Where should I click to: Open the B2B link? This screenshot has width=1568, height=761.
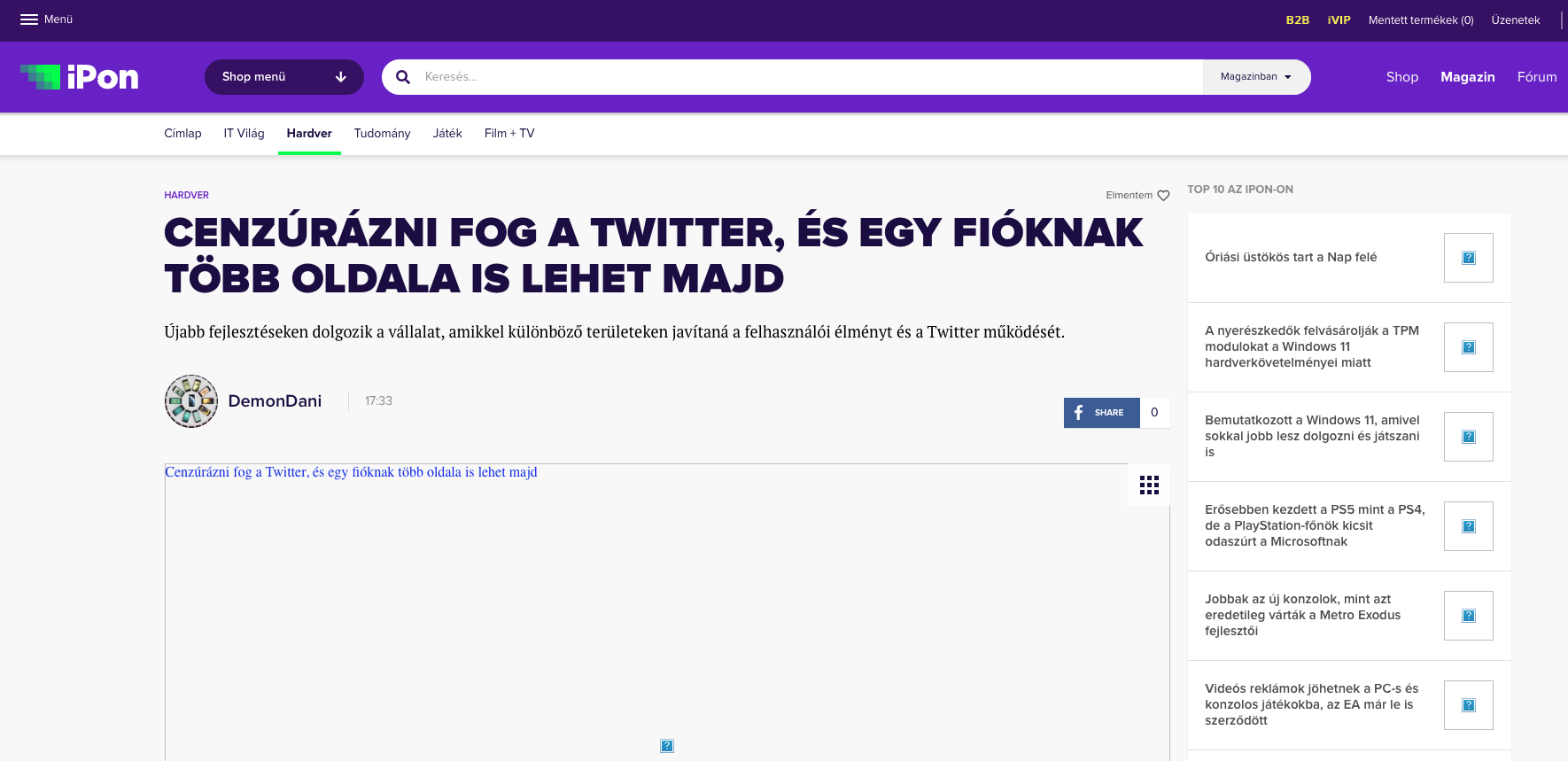[x=1298, y=20]
